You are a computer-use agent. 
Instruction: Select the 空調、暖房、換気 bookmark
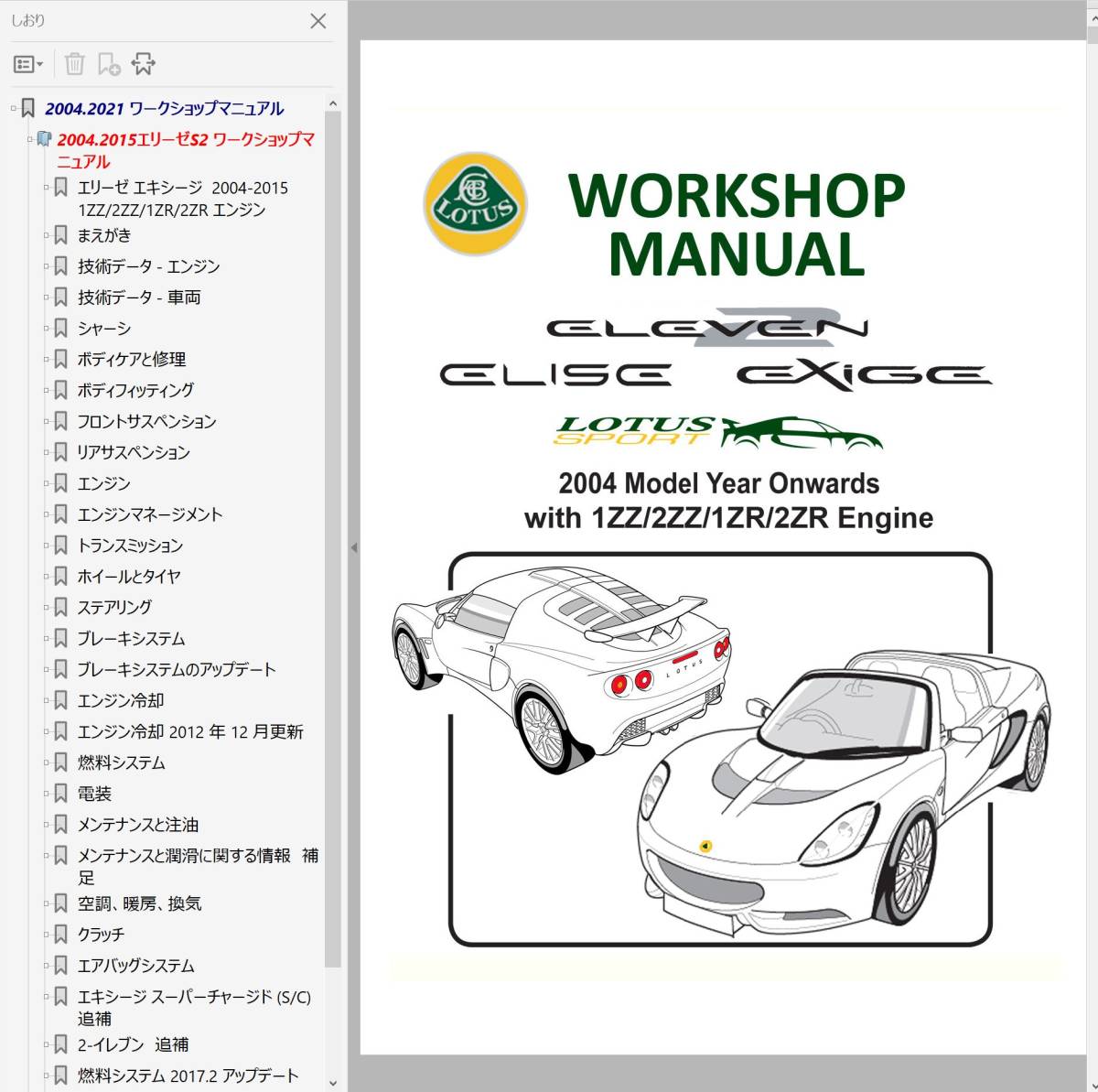click(140, 903)
